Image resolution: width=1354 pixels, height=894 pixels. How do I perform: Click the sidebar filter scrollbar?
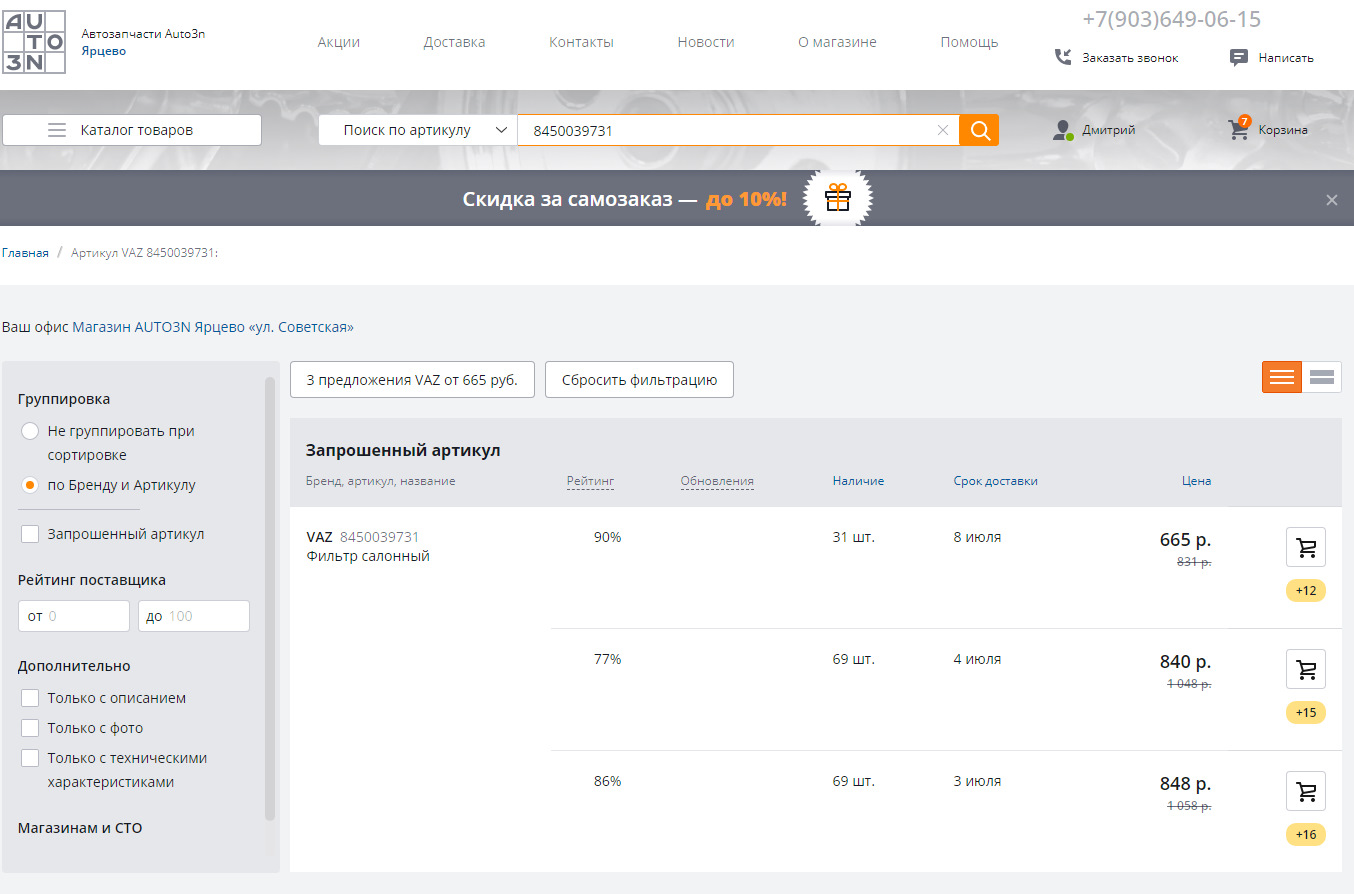[269, 598]
